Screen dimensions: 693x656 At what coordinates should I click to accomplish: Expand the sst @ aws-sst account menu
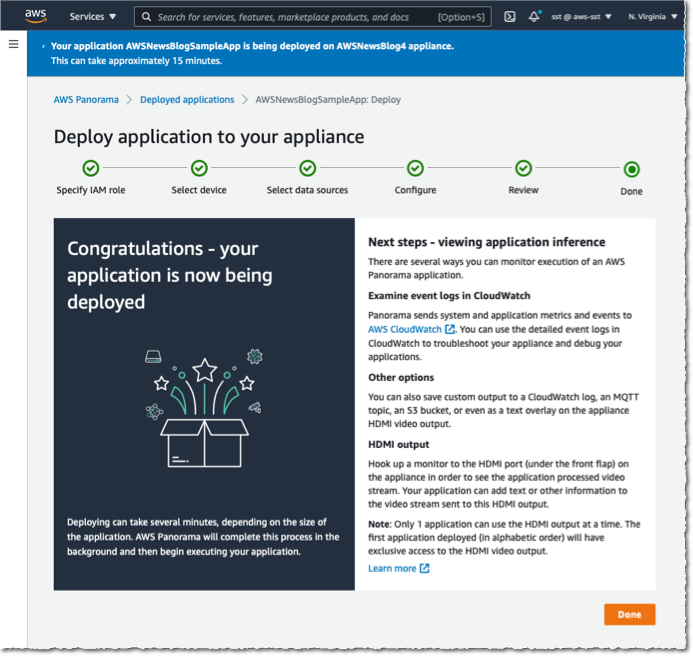pos(581,17)
